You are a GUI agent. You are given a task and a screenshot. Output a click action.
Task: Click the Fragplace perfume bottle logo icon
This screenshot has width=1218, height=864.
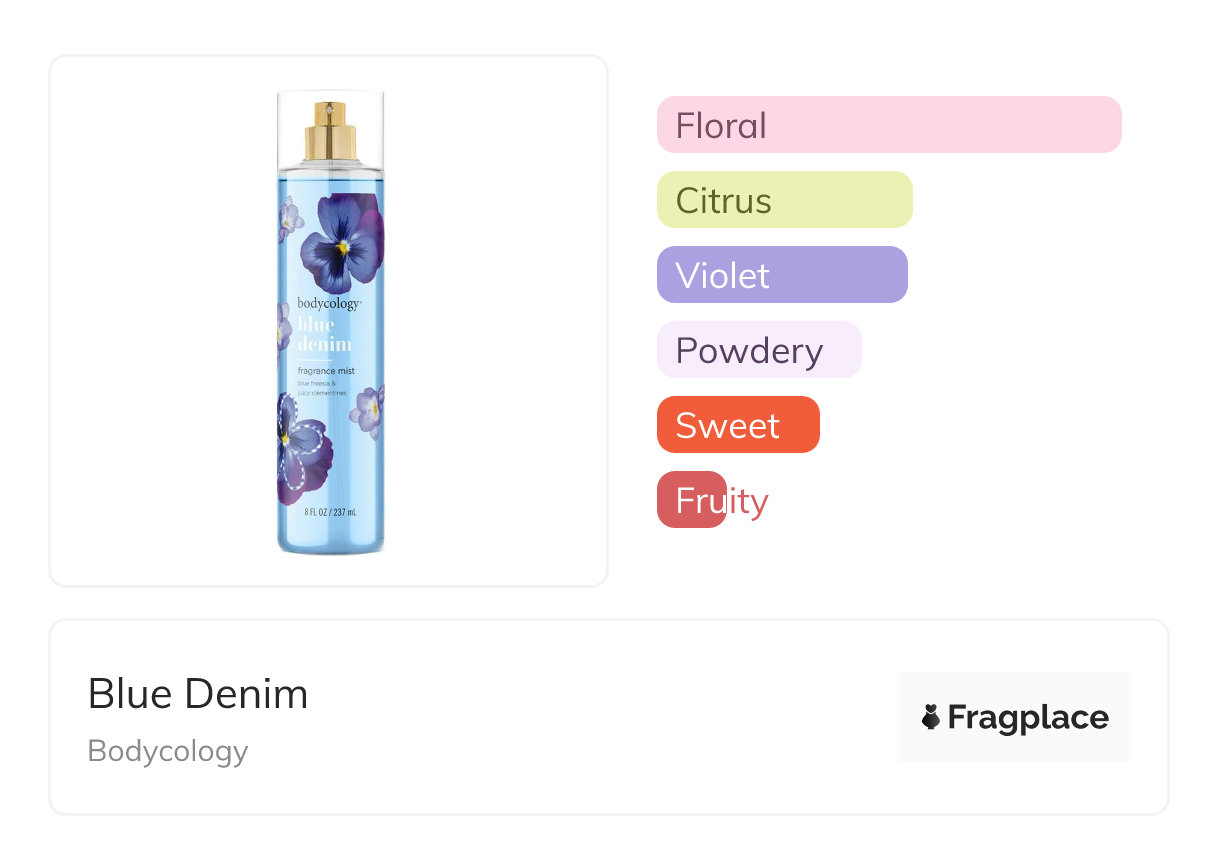pos(931,717)
